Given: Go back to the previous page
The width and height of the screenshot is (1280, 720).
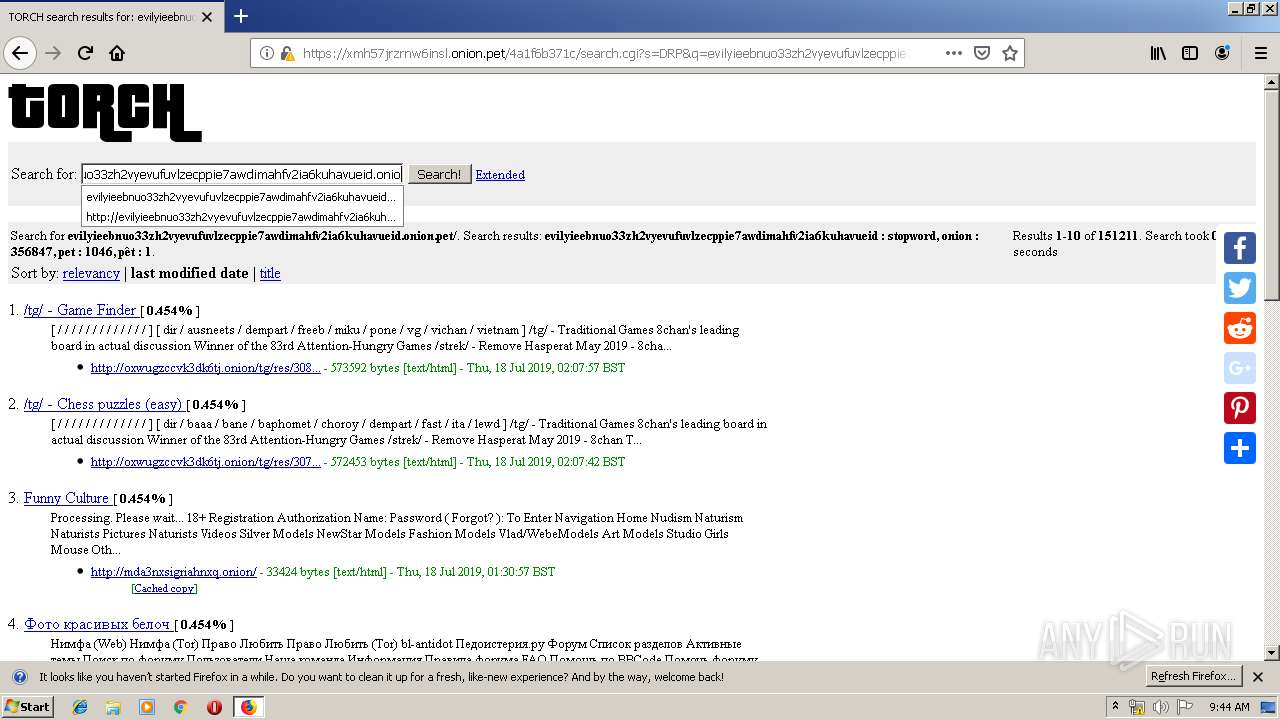Looking at the screenshot, I should click(x=20, y=53).
